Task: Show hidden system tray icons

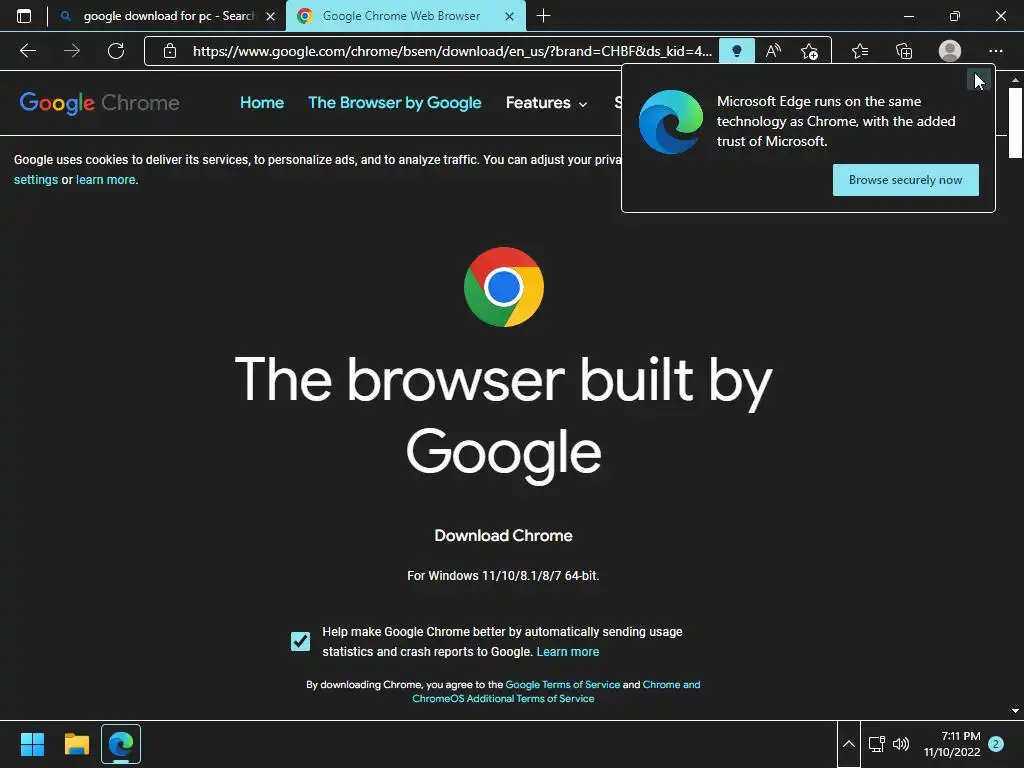Action: click(848, 744)
